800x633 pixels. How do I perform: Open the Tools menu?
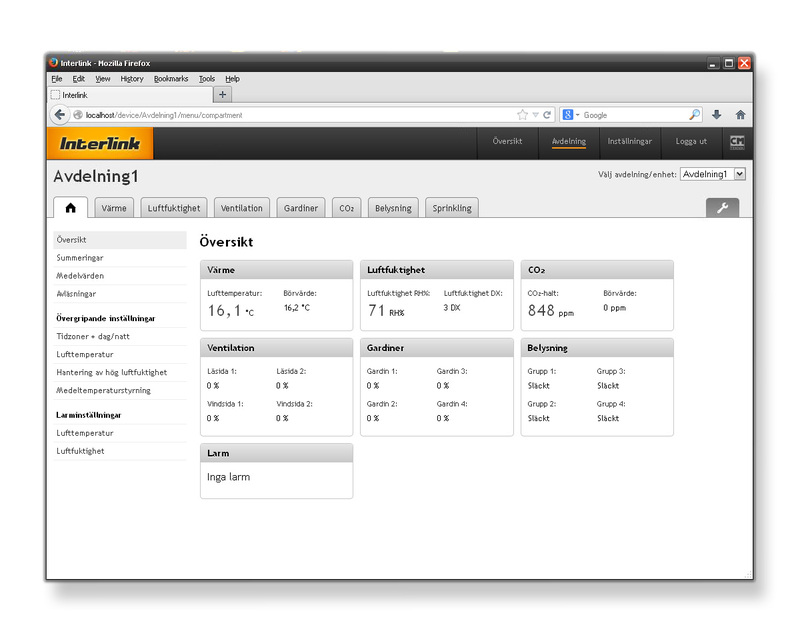207,79
